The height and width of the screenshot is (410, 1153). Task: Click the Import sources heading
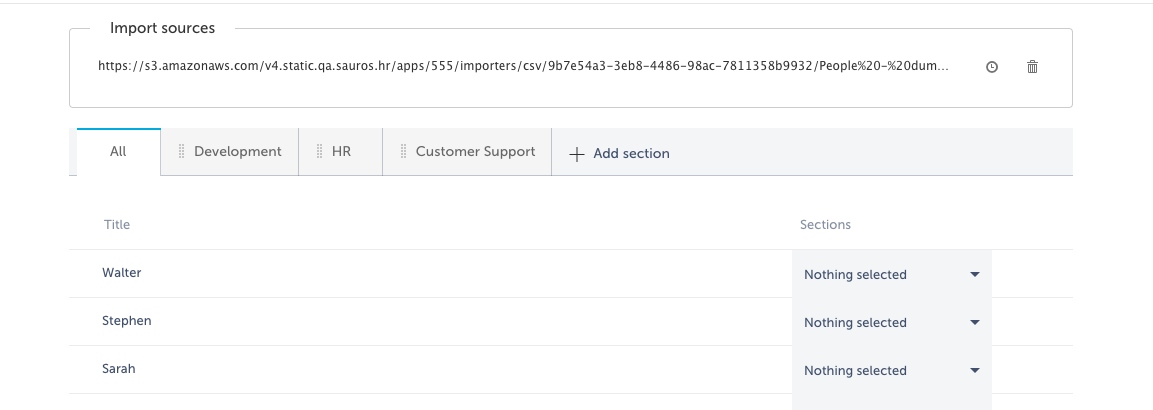pyautogui.click(x=162, y=28)
